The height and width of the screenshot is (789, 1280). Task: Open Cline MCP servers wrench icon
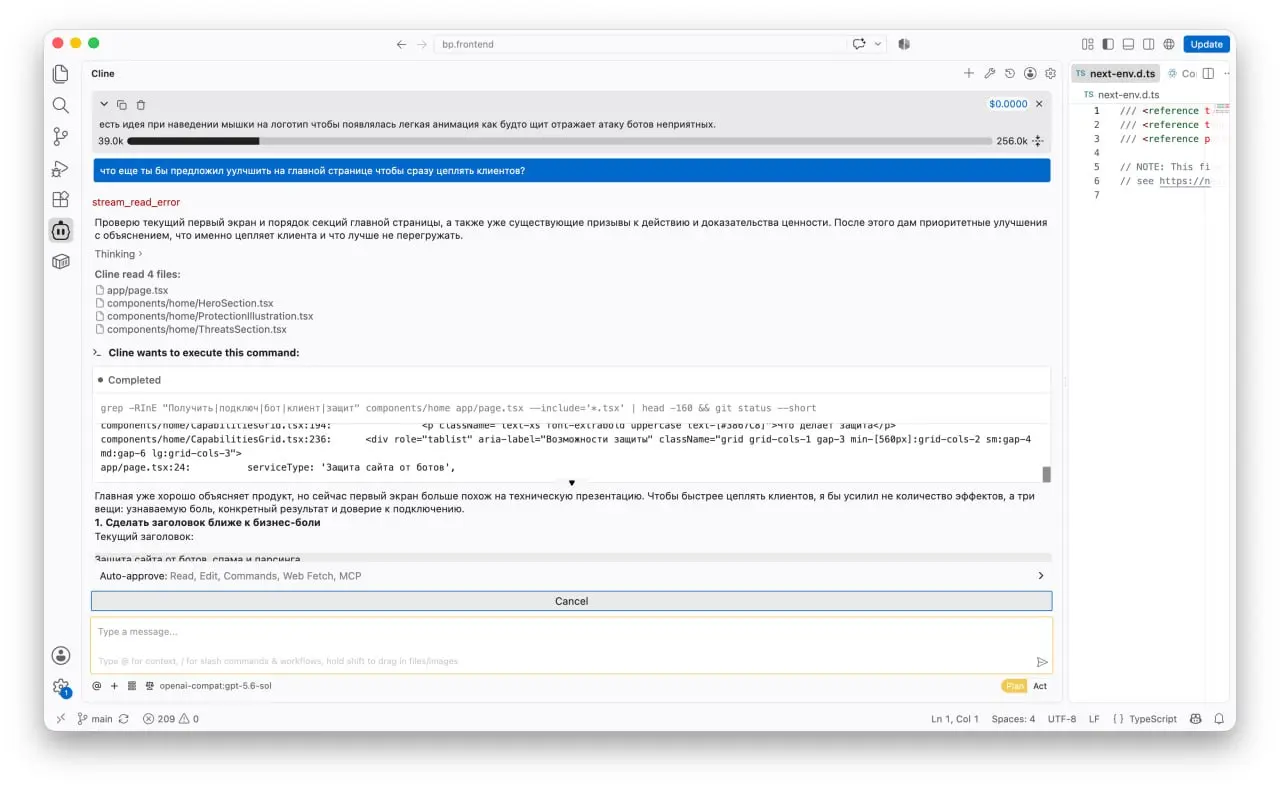click(x=989, y=73)
